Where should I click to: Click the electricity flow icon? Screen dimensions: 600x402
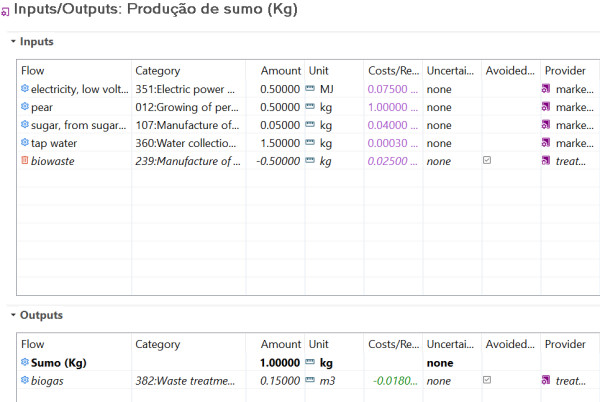point(25,88)
